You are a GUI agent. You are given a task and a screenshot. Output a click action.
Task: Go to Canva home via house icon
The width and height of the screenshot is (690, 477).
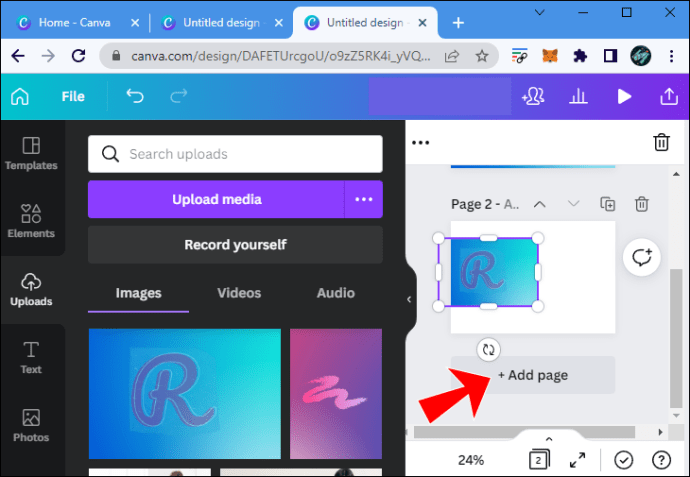tap(20, 96)
